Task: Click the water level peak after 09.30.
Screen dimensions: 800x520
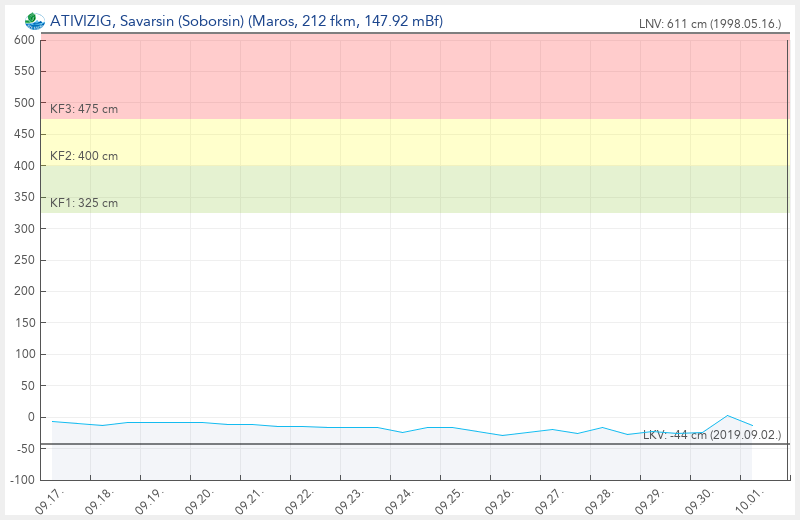Action: point(728,415)
